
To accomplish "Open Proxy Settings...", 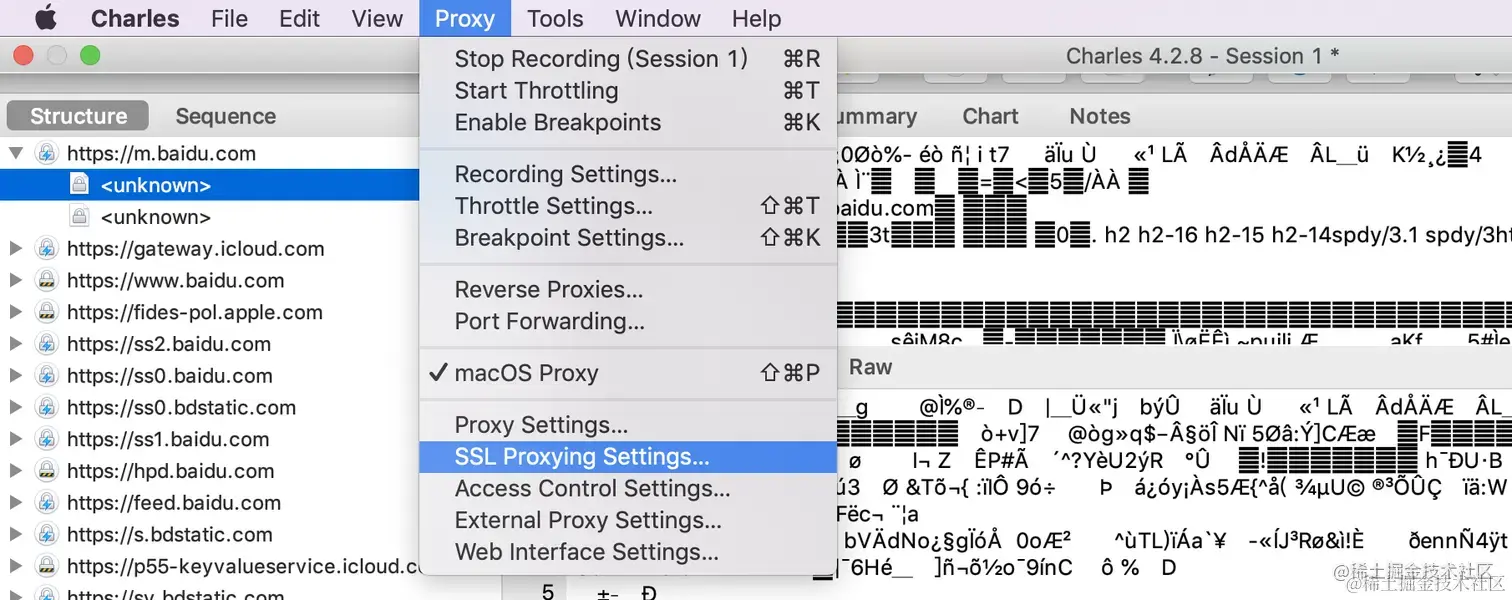I will pyautogui.click(x=628, y=425).
